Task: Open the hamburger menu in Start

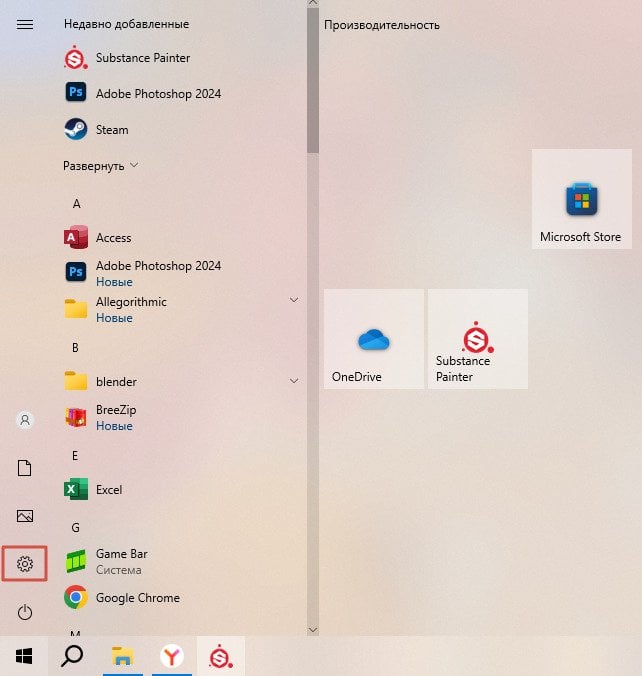Action: tap(25, 25)
